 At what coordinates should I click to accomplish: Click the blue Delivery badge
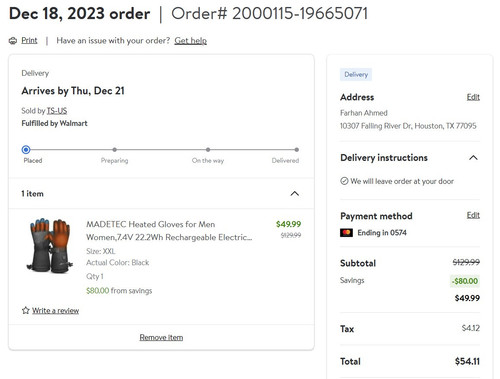click(356, 74)
